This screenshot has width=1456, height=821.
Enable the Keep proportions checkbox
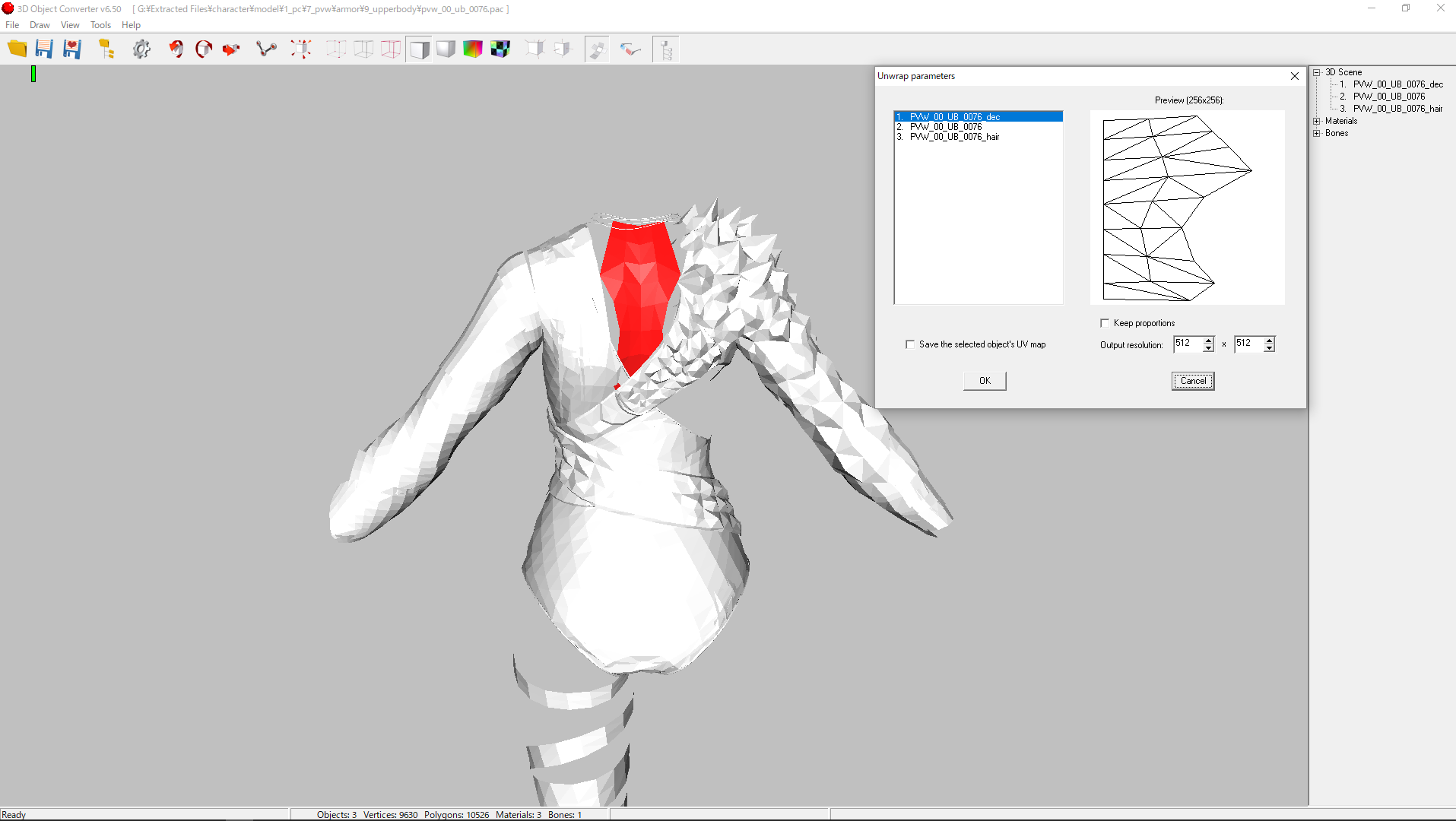pos(1105,323)
